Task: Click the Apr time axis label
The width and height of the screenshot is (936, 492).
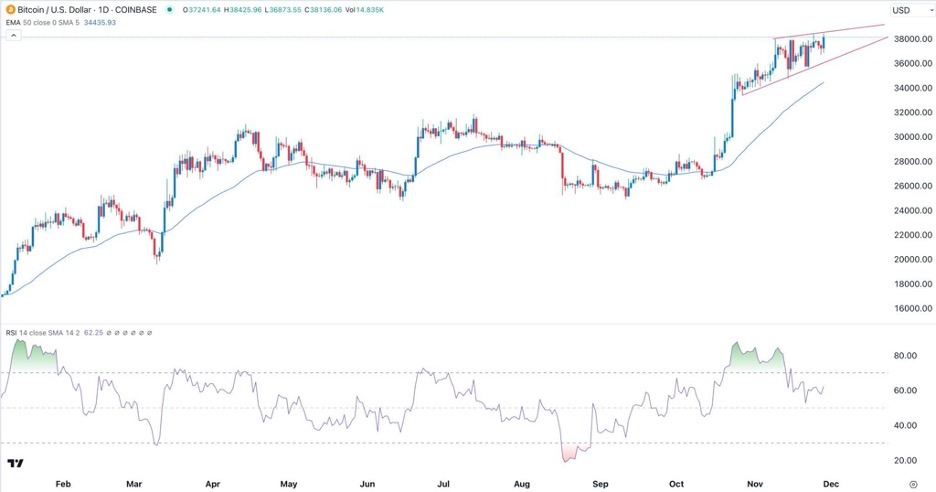Action: pyautogui.click(x=213, y=484)
